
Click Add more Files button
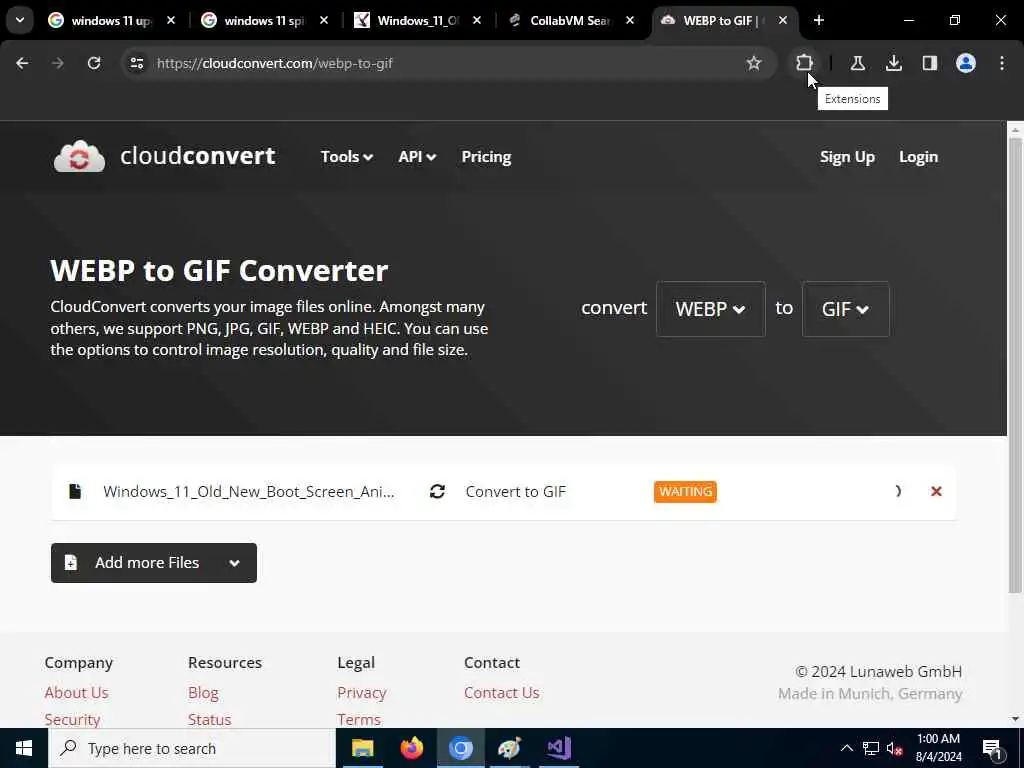[153, 563]
